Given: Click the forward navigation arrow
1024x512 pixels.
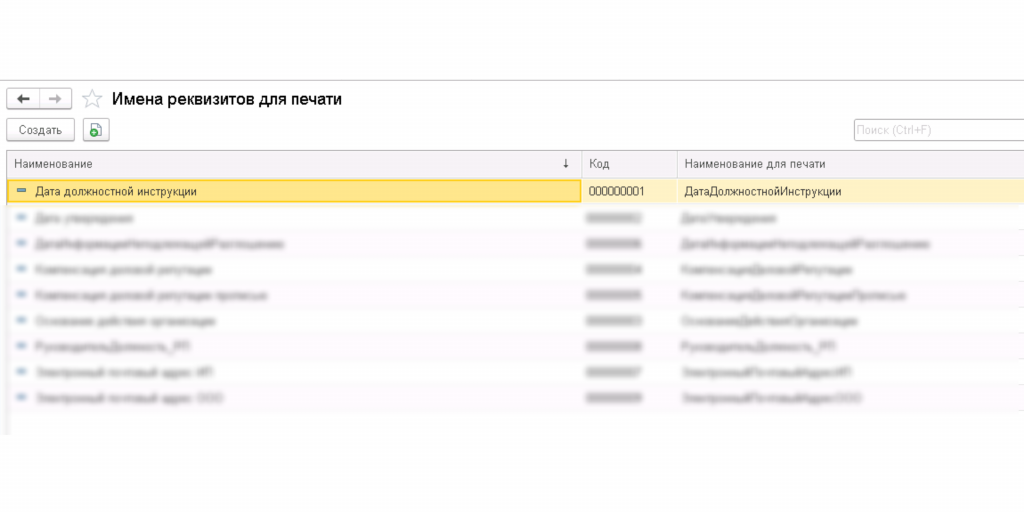Looking at the screenshot, I should (x=55, y=99).
